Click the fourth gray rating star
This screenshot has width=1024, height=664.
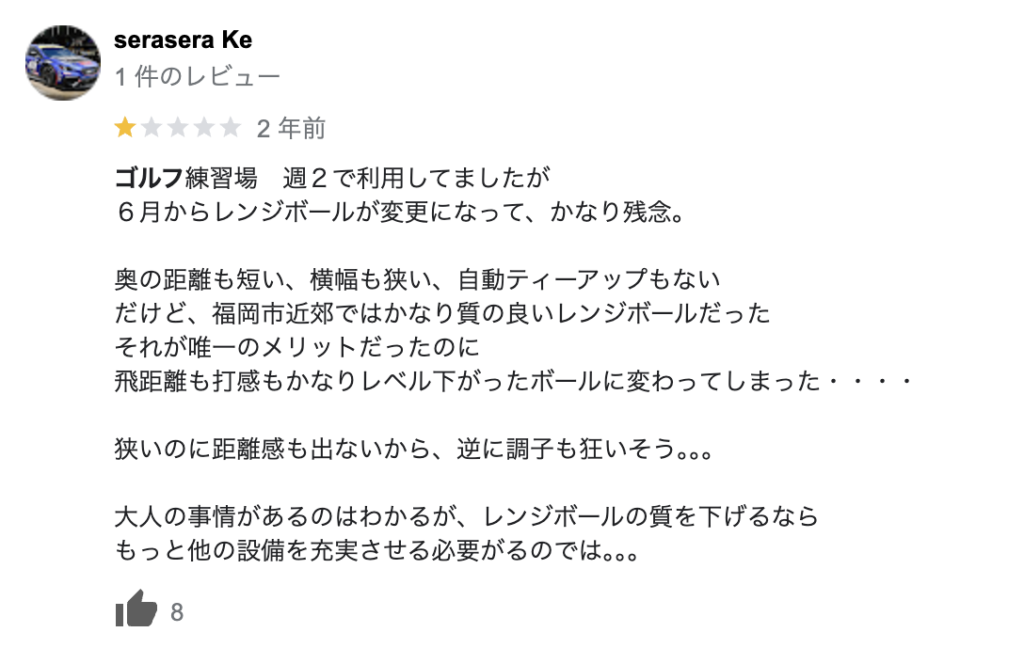pos(204,128)
